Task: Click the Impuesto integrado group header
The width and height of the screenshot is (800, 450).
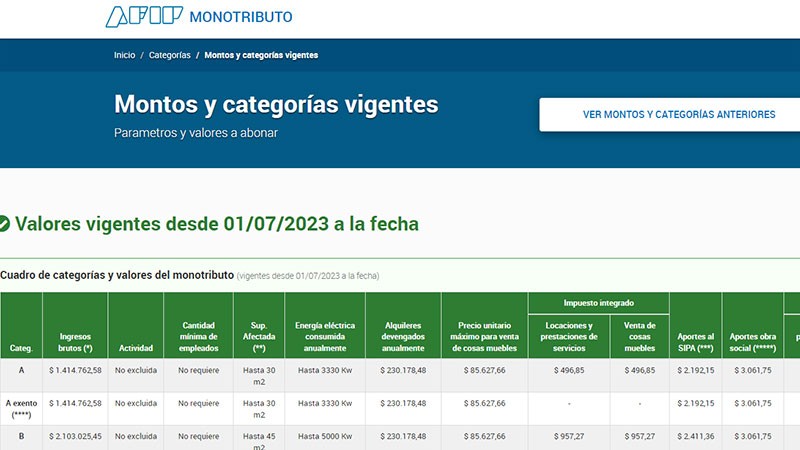Action: (598, 303)
